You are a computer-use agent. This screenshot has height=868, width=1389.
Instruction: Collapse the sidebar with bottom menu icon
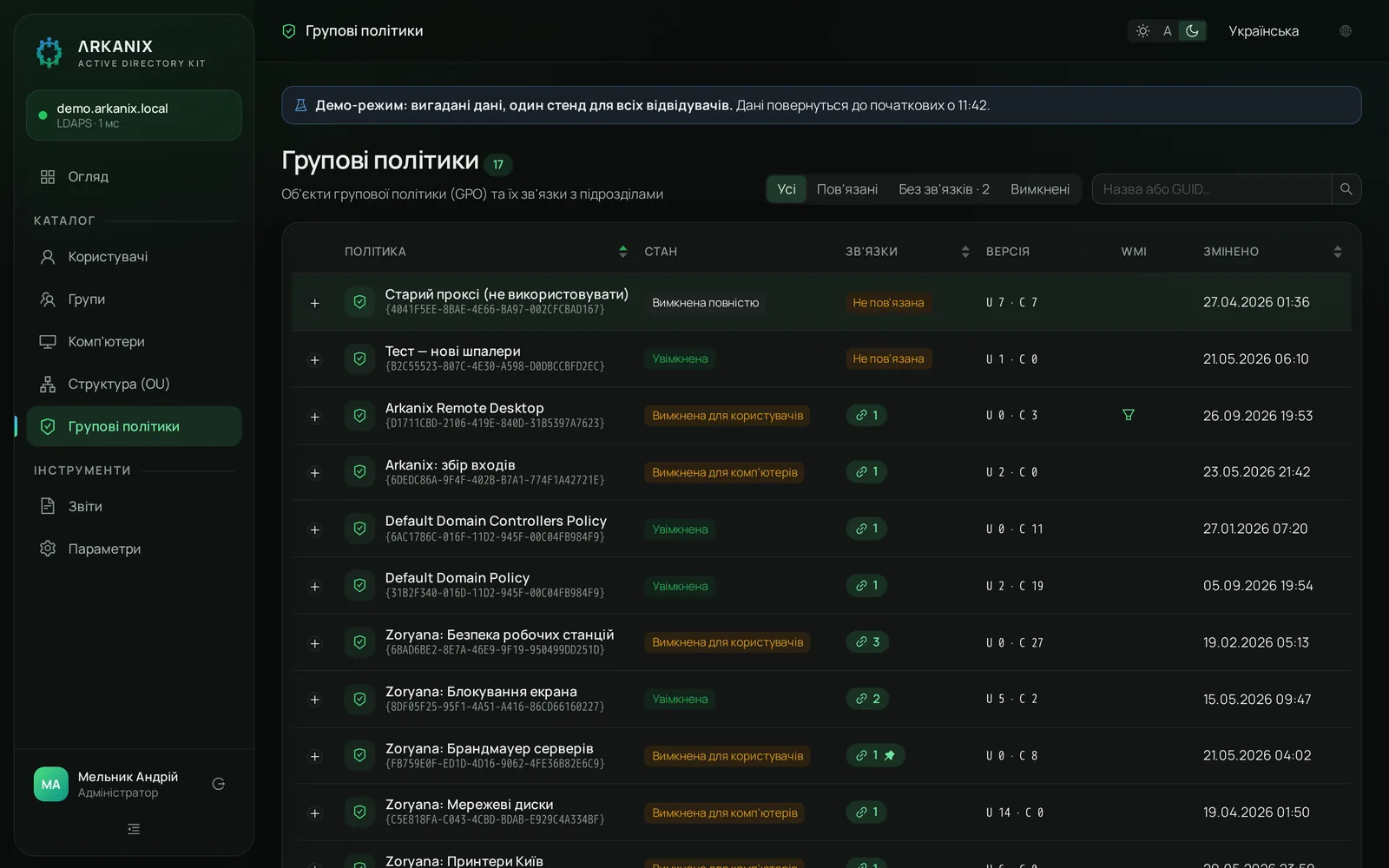click(x=134, y=830)
